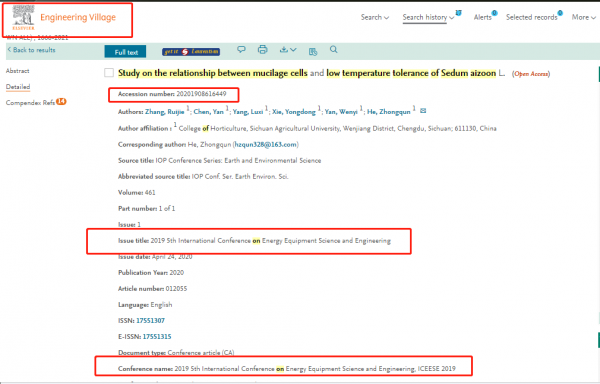600x384 pixels.
Task: Click the Full text button
Action: click(125, 52)
